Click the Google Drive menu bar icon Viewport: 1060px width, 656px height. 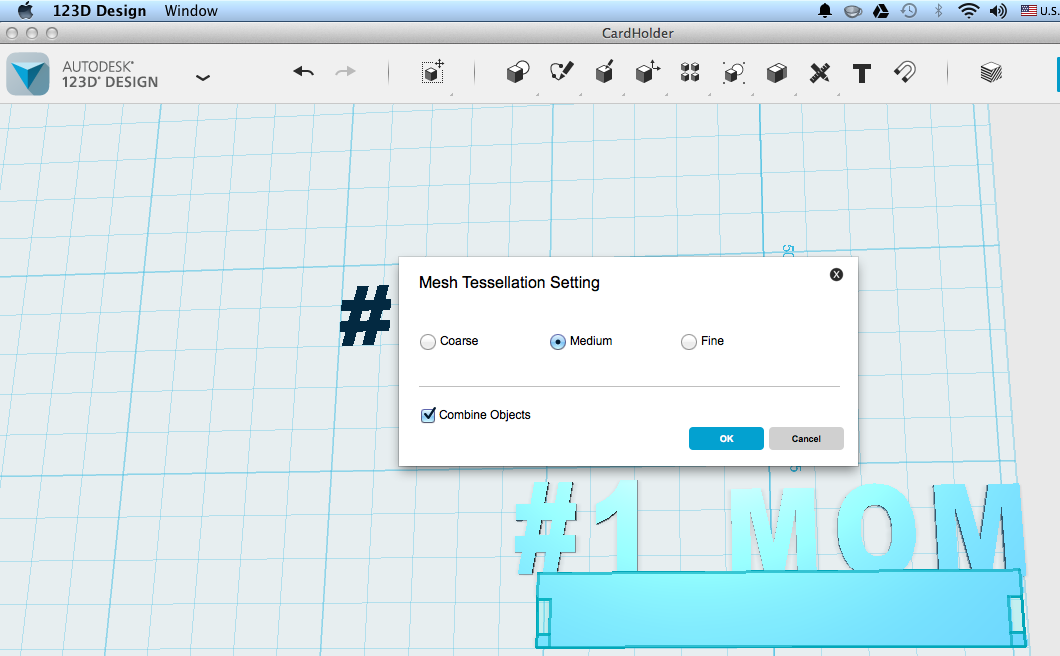(881, 11)
